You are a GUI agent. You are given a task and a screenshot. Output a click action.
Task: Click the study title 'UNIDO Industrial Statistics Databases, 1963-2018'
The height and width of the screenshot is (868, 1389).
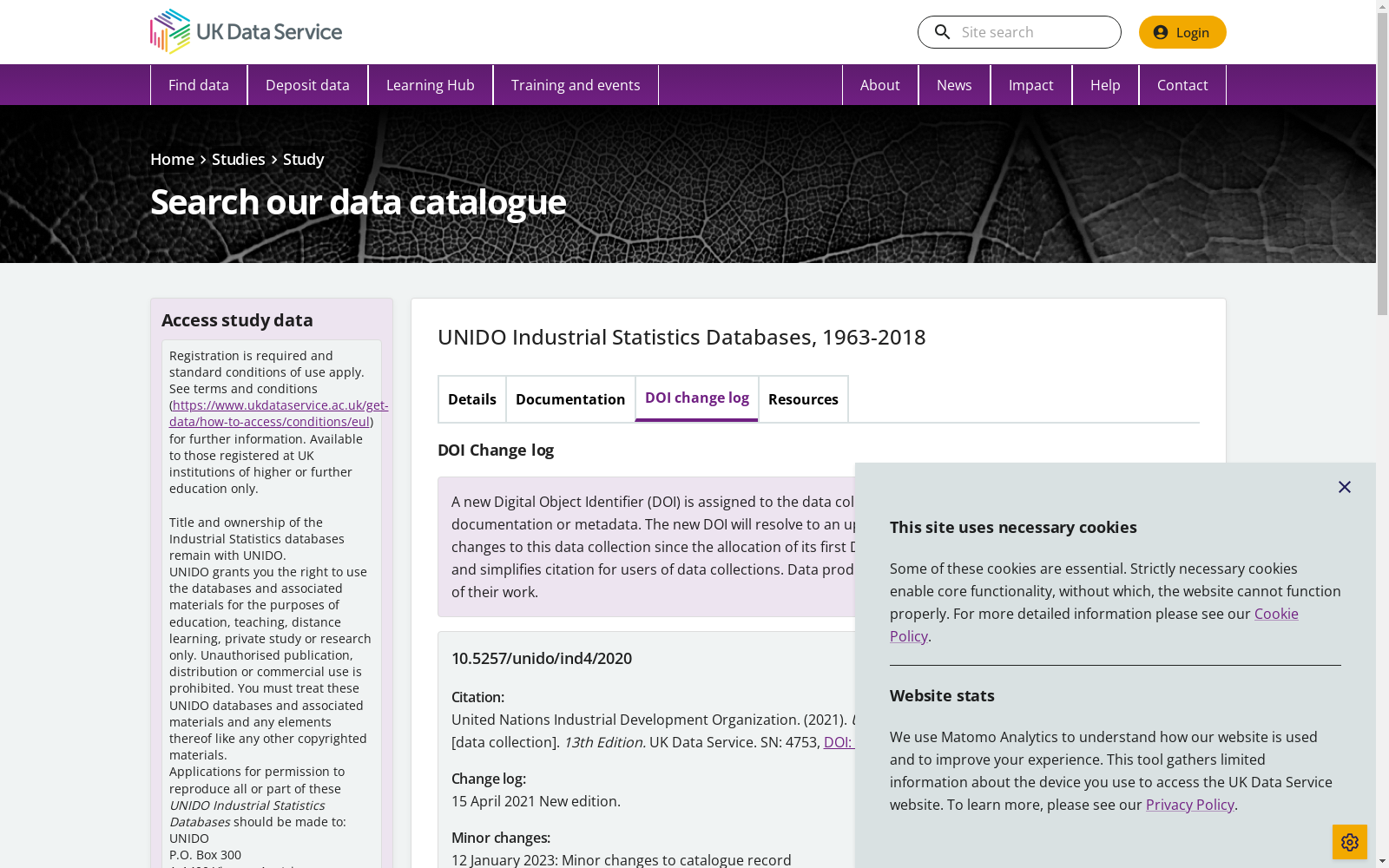(681, 337)
